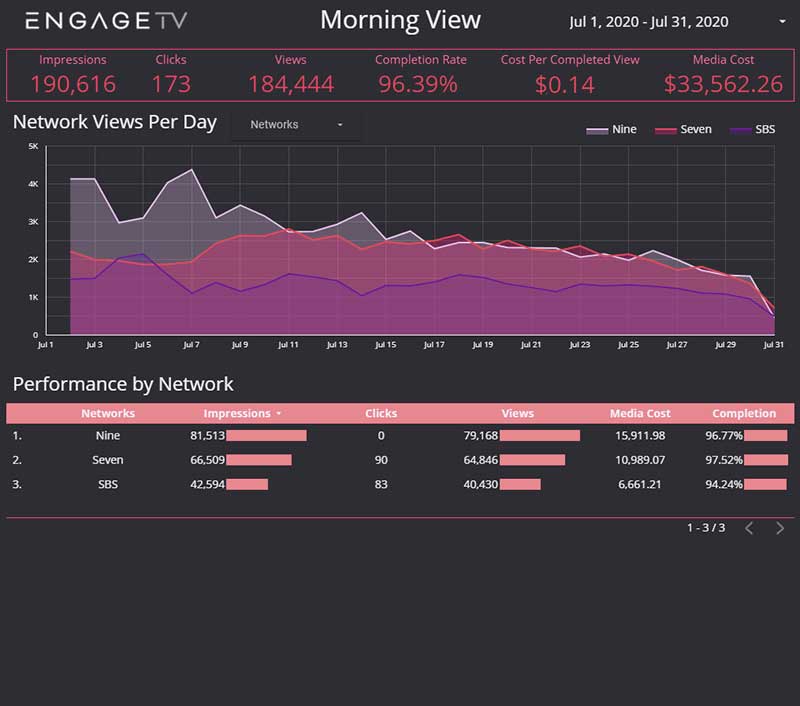Screen dimensions: 800x706
Task: Select the SBS network row
Action: (x=108, y=484)
